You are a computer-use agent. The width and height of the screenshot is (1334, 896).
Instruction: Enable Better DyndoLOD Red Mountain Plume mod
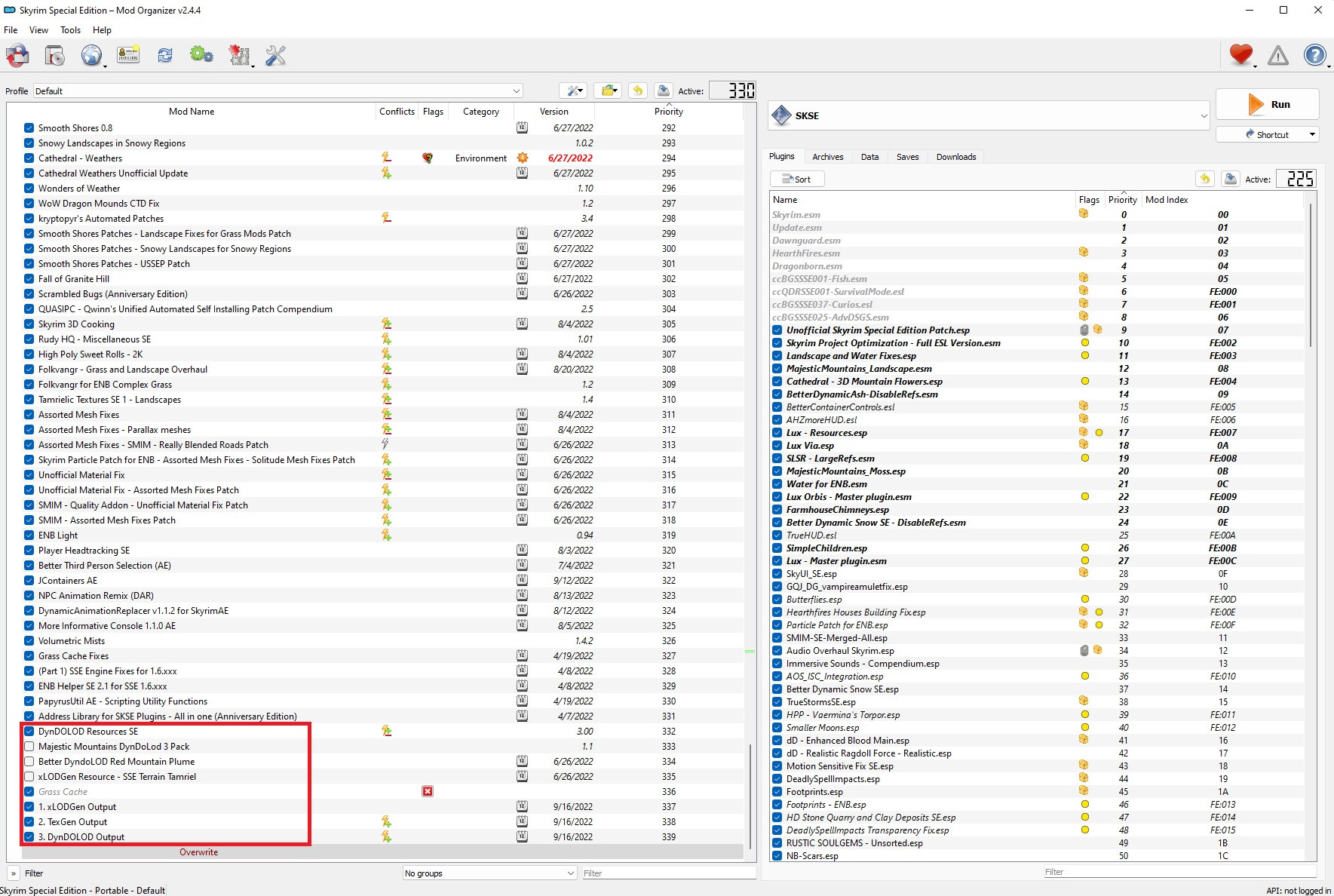point(29,761)
